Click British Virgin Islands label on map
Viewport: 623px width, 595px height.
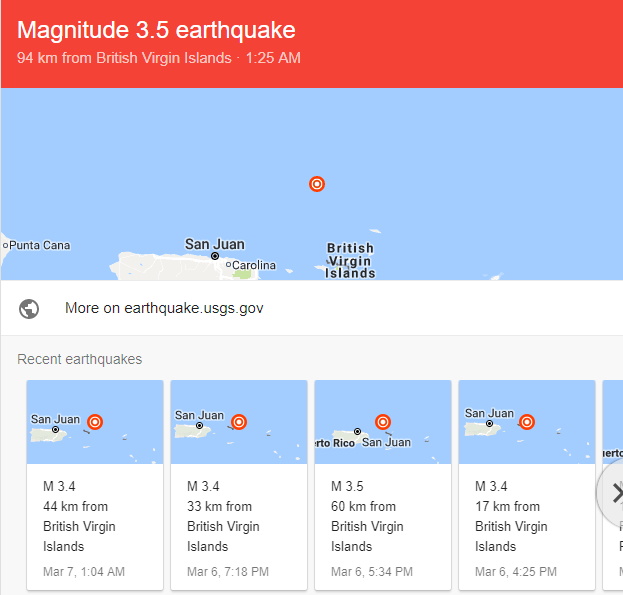click(350, 261)
